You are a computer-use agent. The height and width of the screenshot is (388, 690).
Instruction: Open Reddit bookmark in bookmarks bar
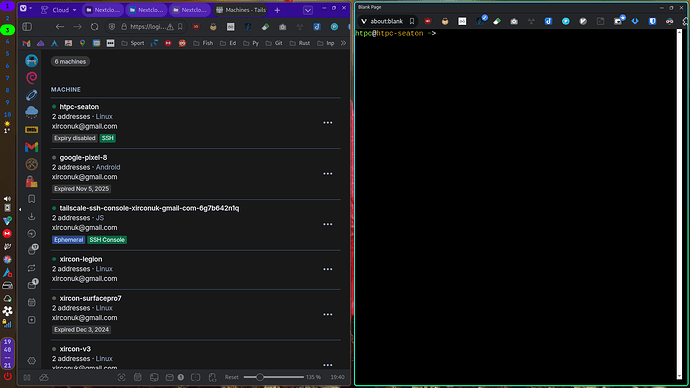pos(182,43)
